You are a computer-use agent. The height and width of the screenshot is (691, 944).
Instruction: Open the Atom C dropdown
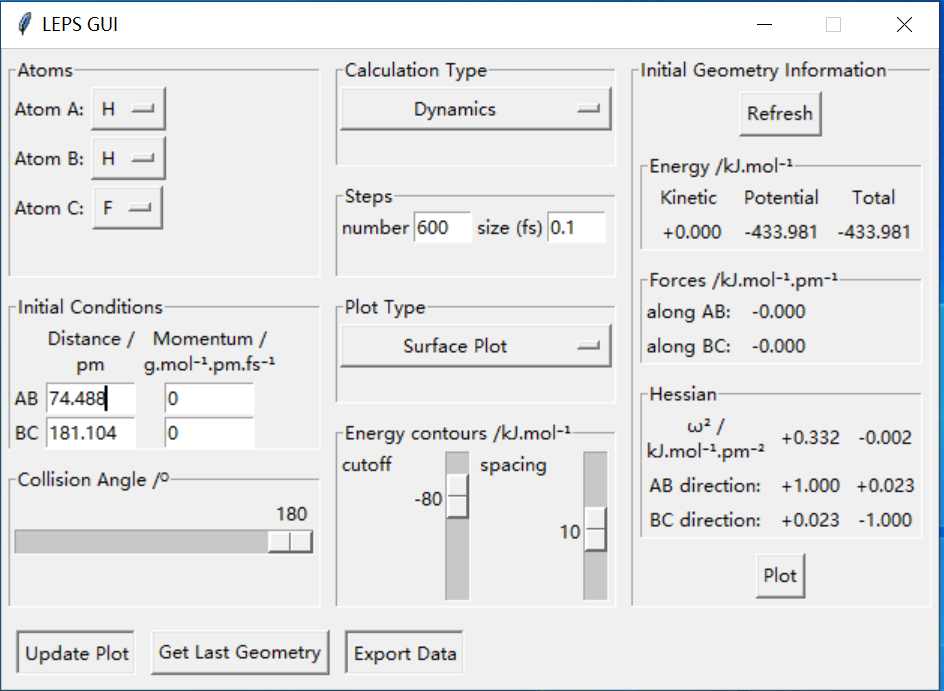click(x=127, y=208)
